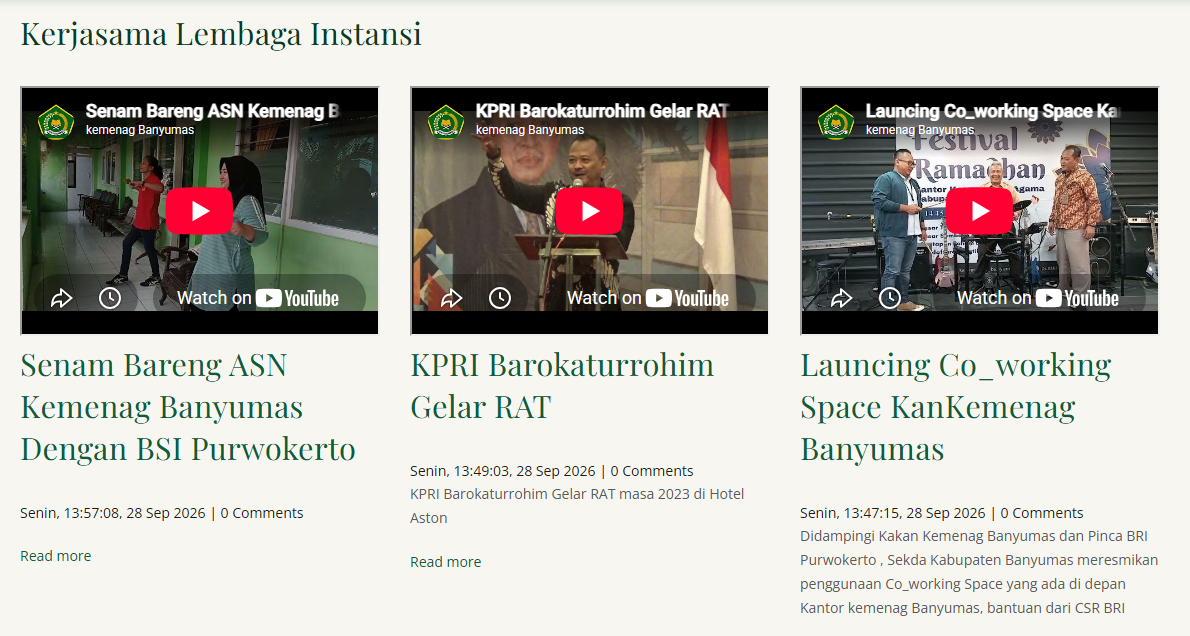
Task: Share the Launcing Co_working Space video
Action: [x=842, y=298]
